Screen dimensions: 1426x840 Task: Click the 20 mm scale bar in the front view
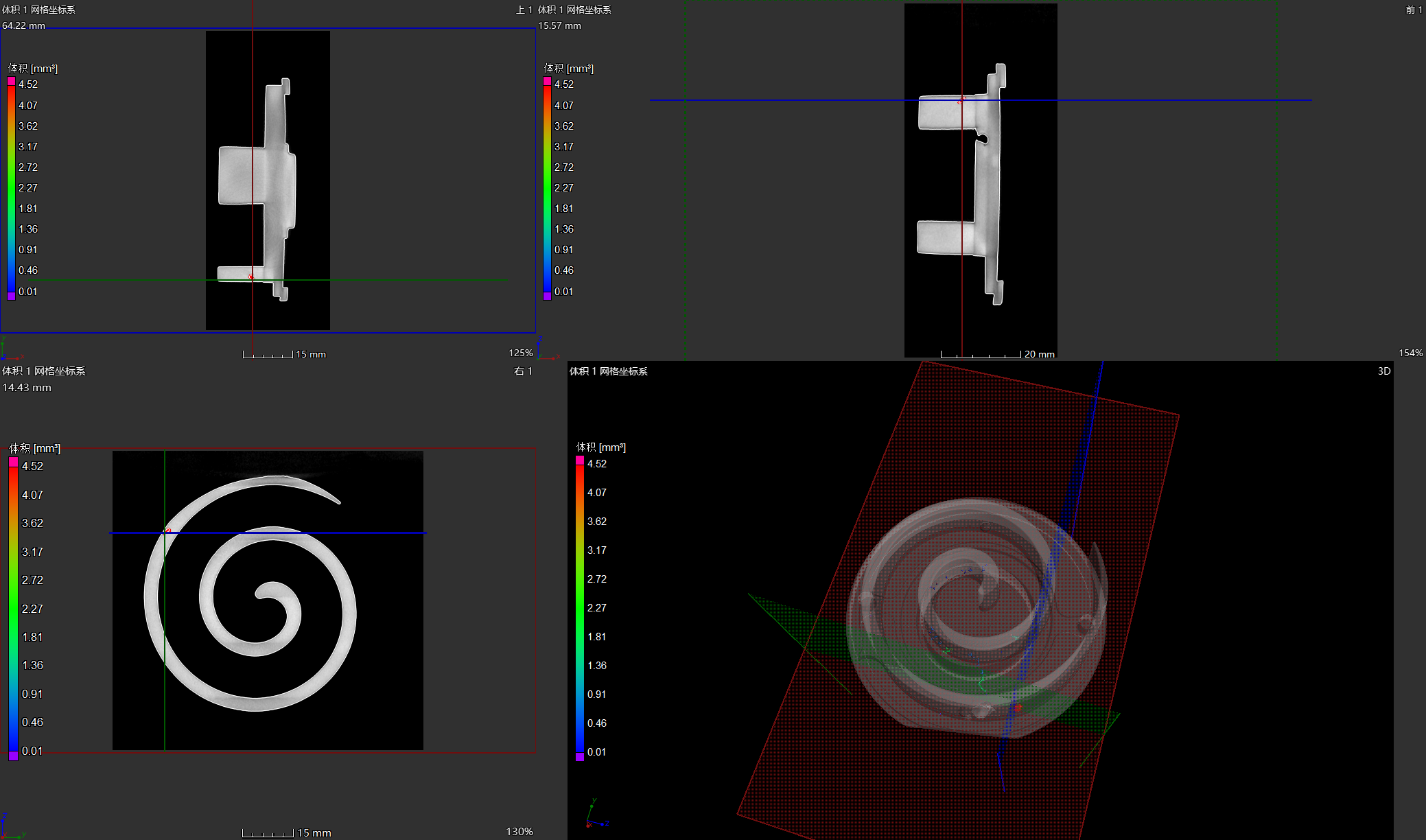pos(996,353)
